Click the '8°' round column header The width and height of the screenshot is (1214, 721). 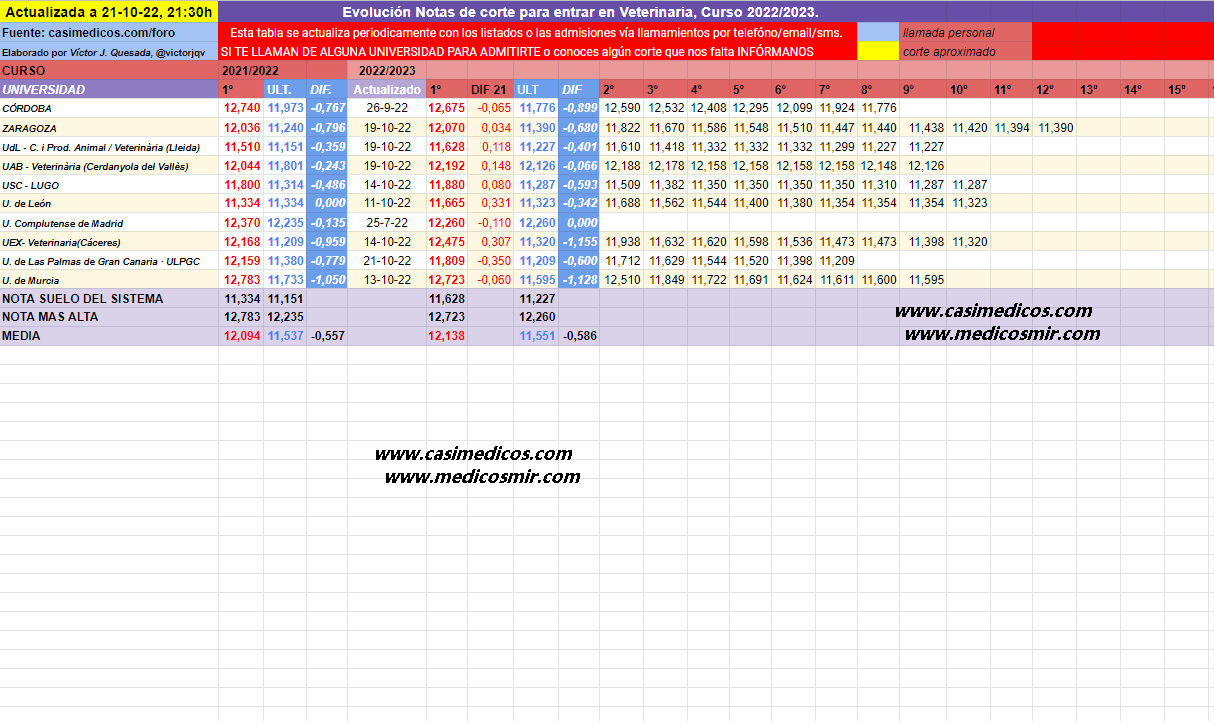click(878, 90)
